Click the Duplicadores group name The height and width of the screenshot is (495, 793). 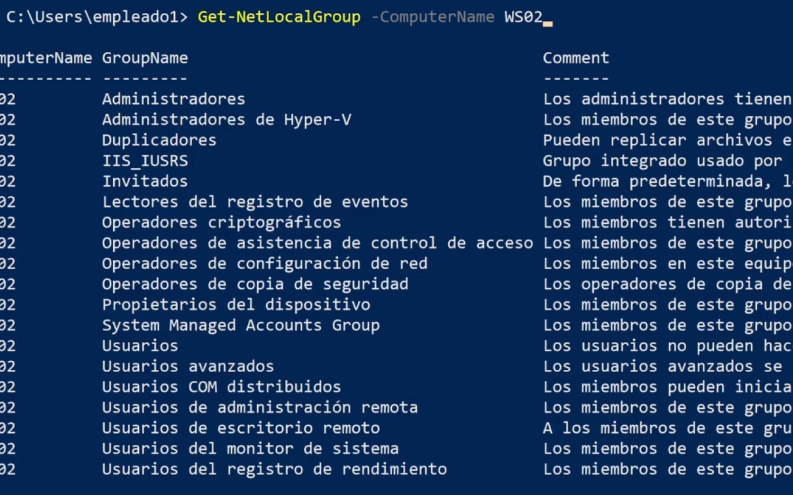(159, 140)
